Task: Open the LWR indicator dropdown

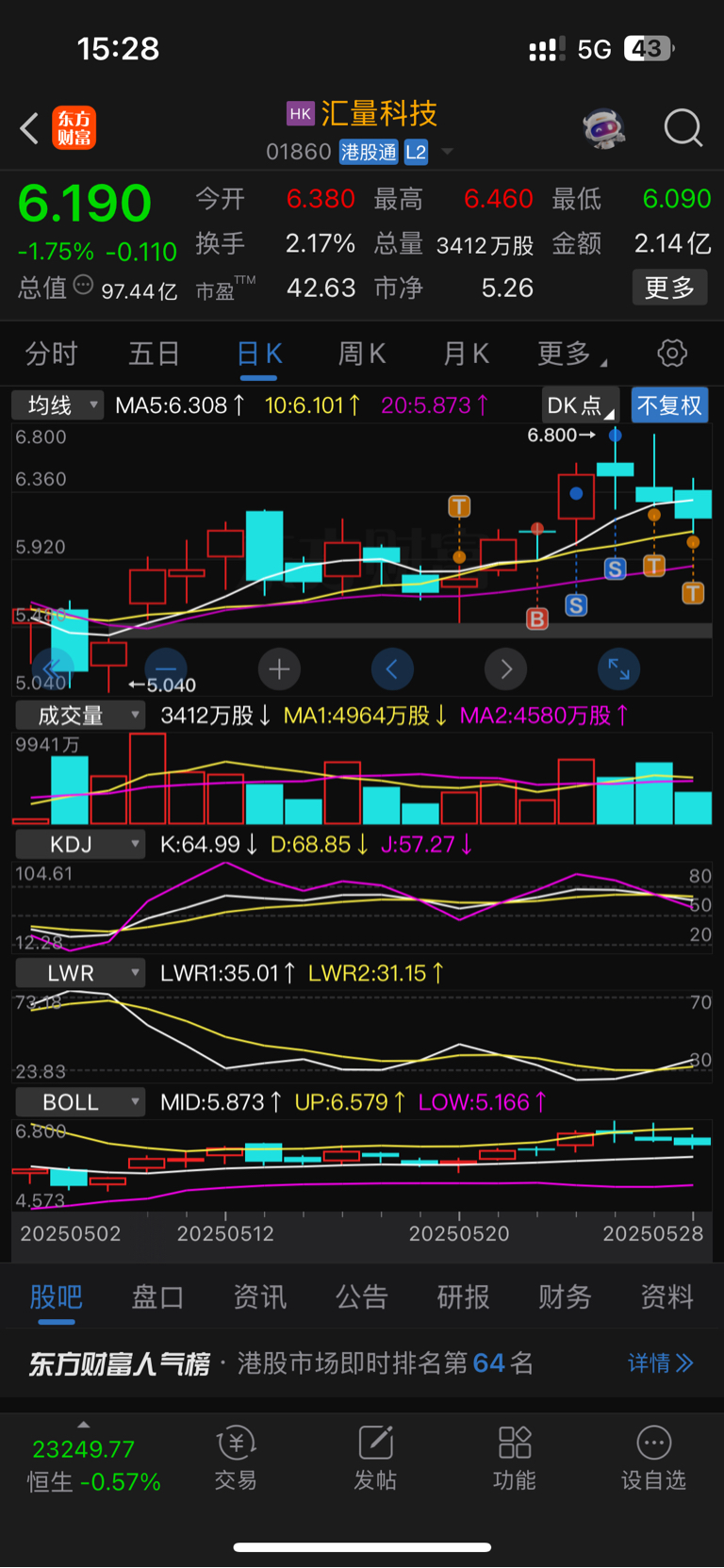Action: coord(79,973)
